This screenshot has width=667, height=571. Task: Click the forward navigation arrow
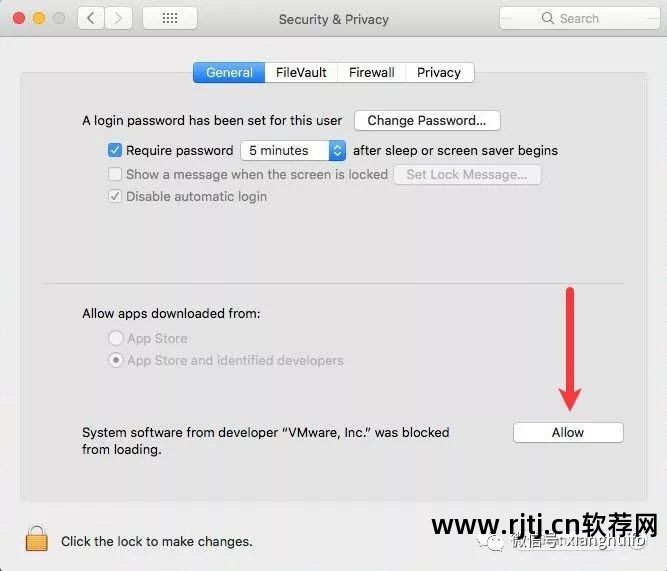tap(118, 18)
